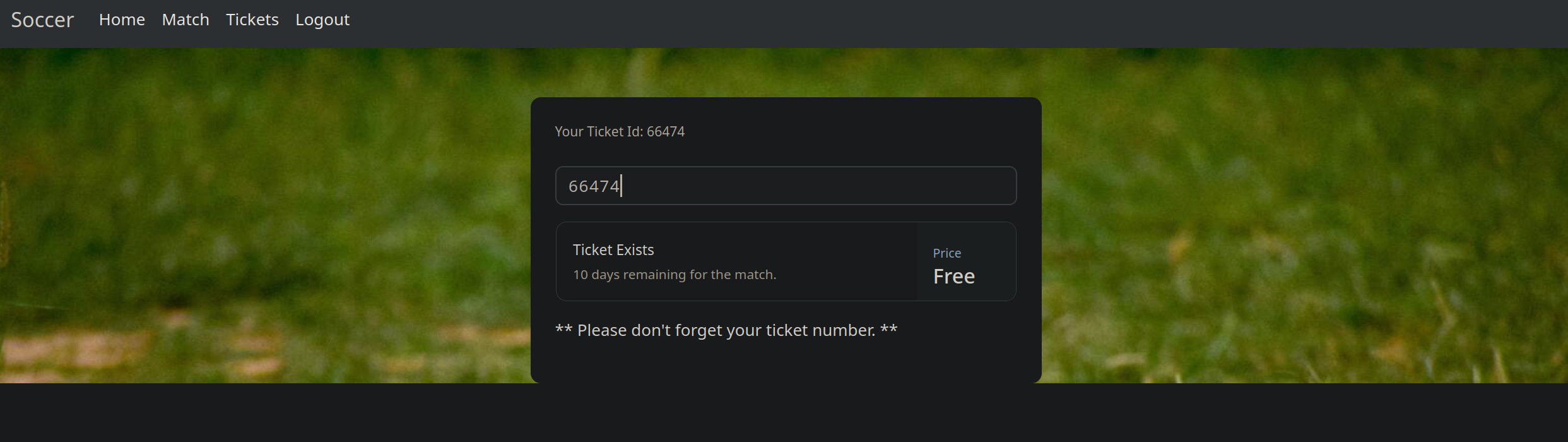Click the 'Price' label
1568x442 pixels.
coord(946,253)
